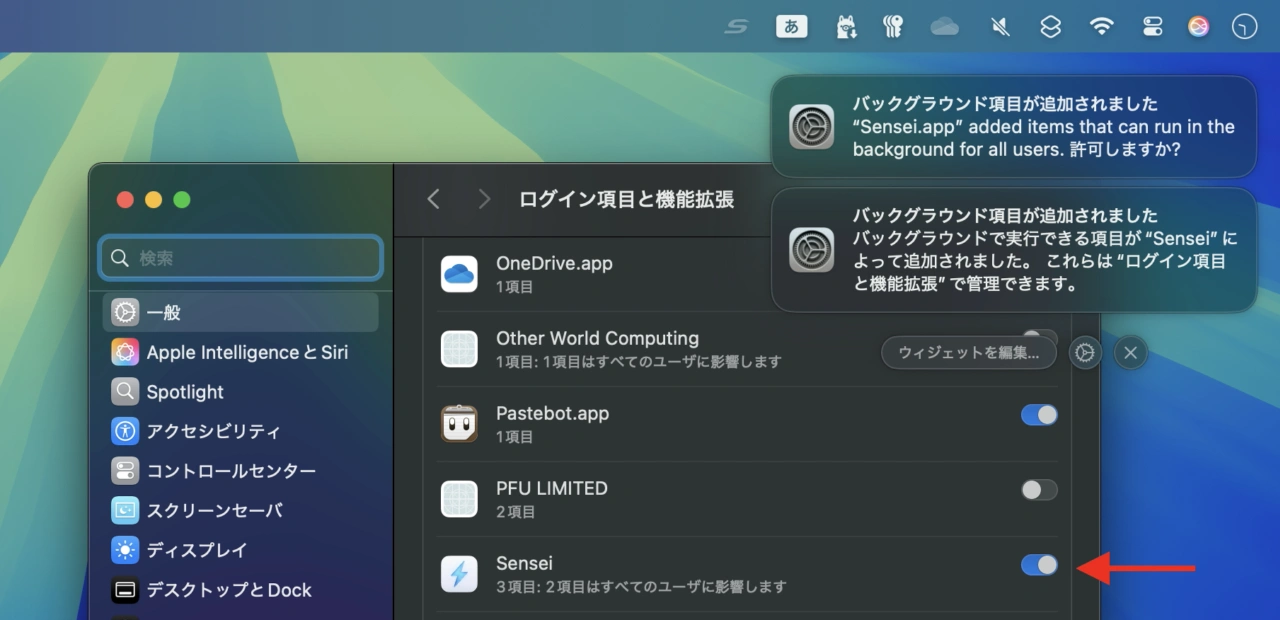Close the widget editing bar with X
The width and height of the screenshot is (1280, 620).
(x=1131, y=353)
